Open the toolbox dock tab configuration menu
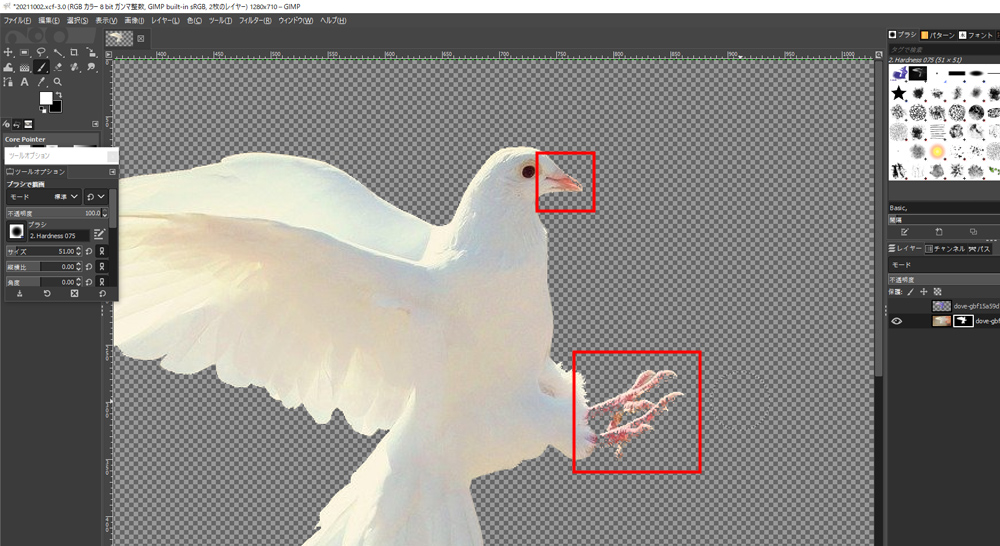The height and width of the screenshot is (546, 1000). point(95,124)
